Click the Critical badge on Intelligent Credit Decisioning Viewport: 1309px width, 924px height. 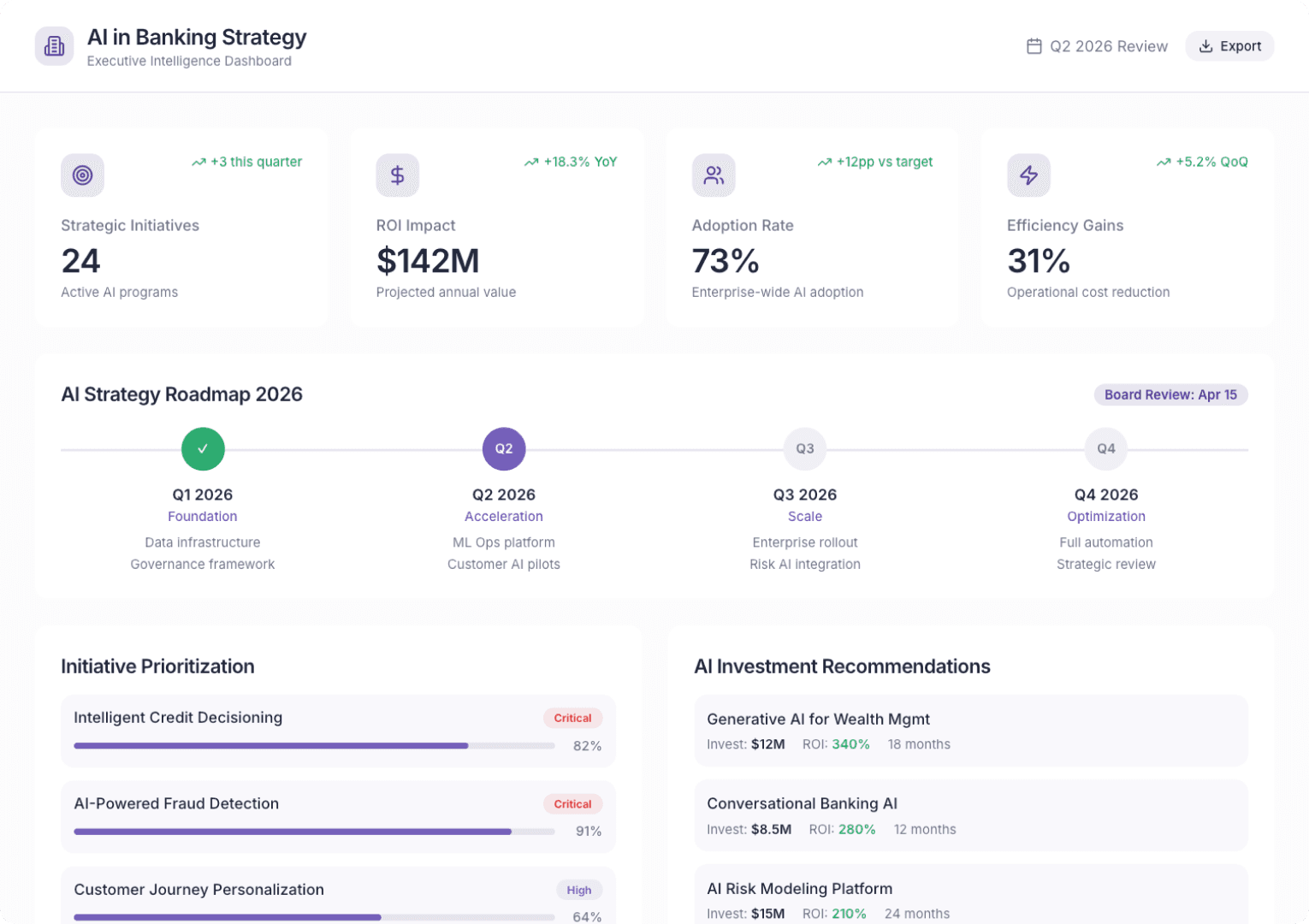tap(572, 718)
